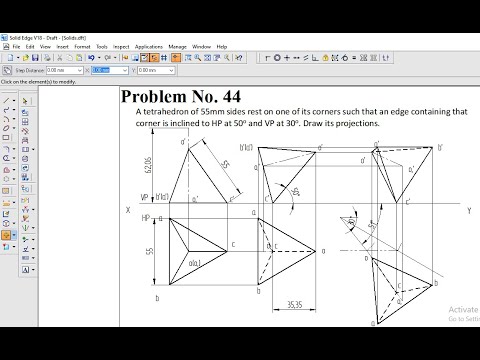The width and height of the screenshot is (480, 360).
Task: Click the Parallel relationship icon
Action: tap(306, 58)
